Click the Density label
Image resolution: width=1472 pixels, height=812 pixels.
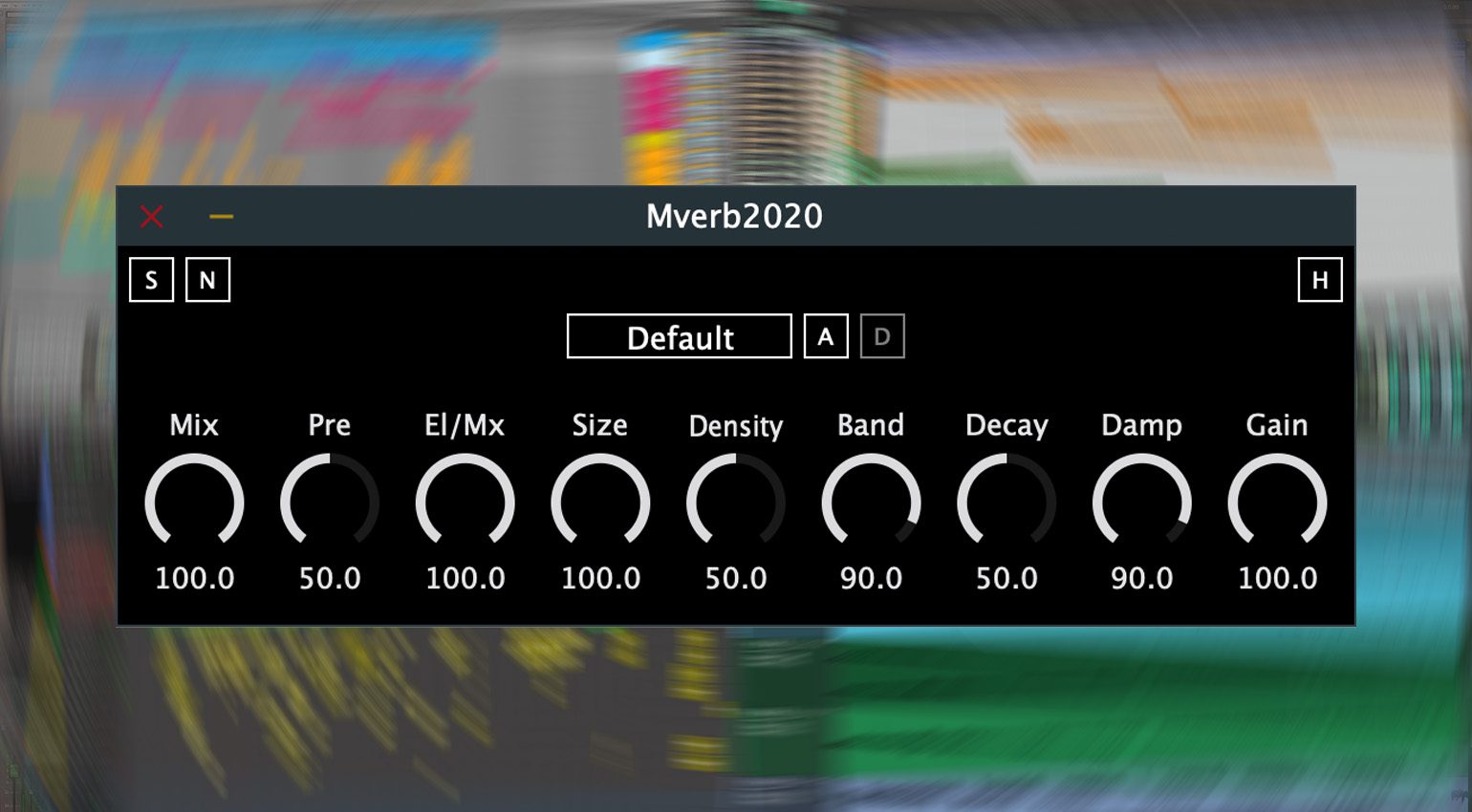point(736,426)
